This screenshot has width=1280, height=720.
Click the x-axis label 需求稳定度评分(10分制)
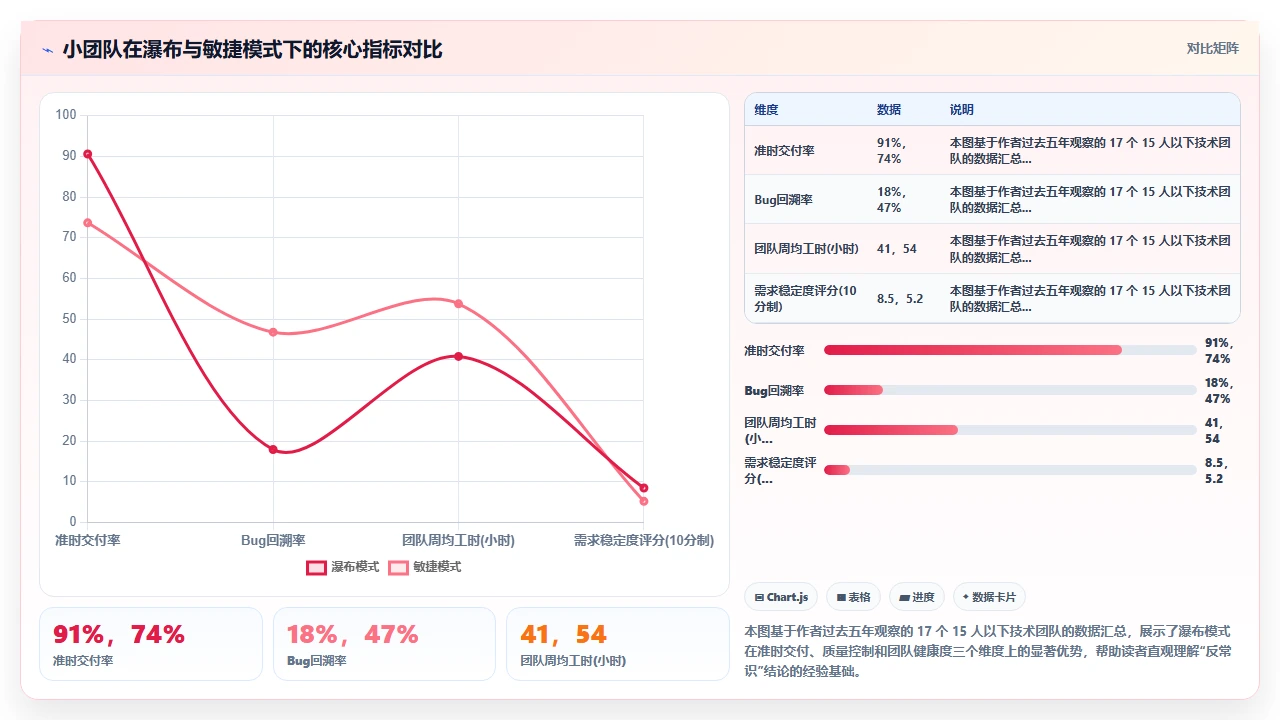644,540
